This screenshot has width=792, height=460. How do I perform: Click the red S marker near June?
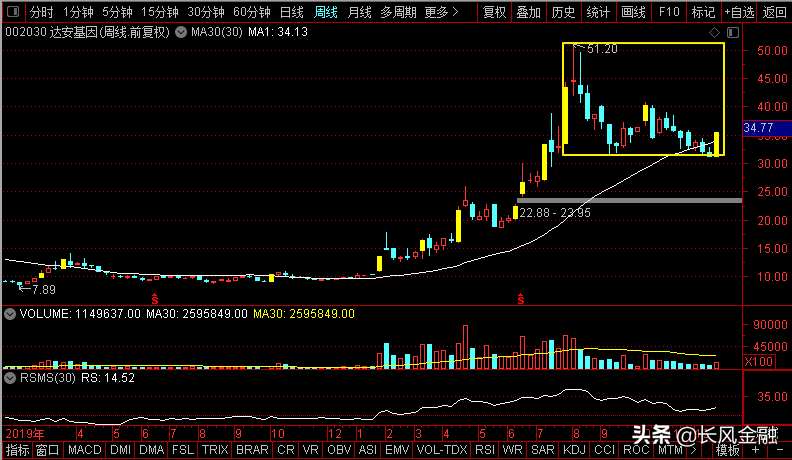154,298
